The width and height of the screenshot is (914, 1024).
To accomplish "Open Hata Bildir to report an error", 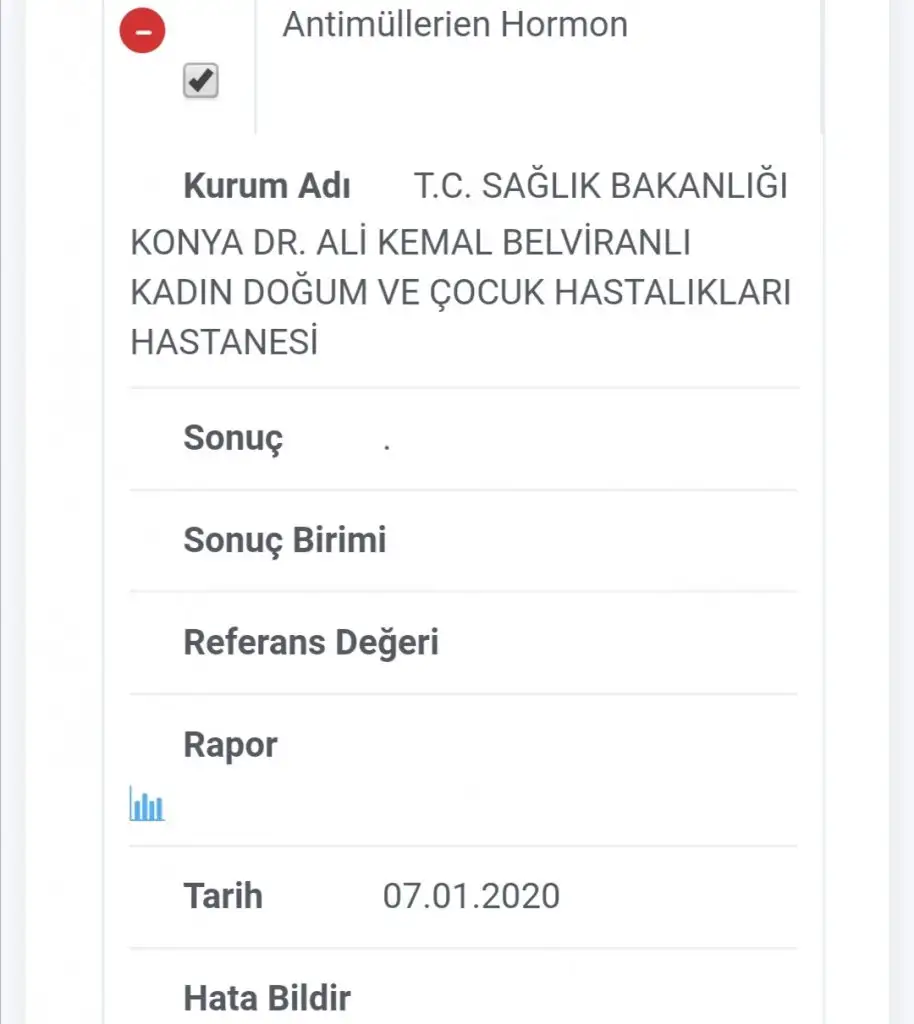I will pyautogui.click(x=267, y=997).
